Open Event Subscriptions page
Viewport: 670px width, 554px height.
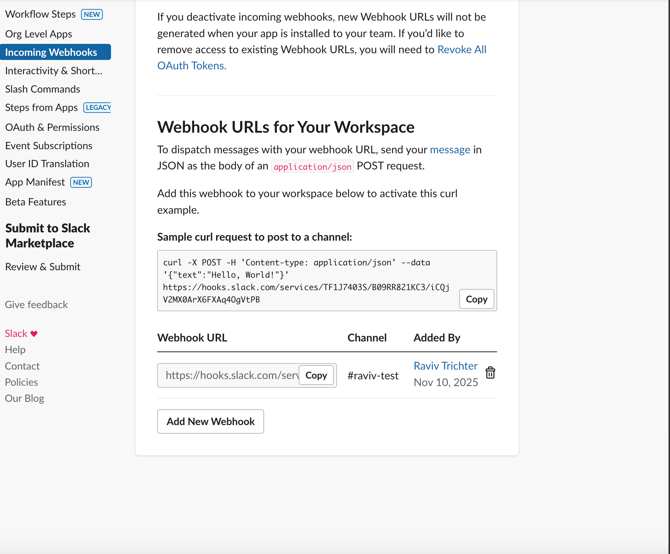[48, 145]
